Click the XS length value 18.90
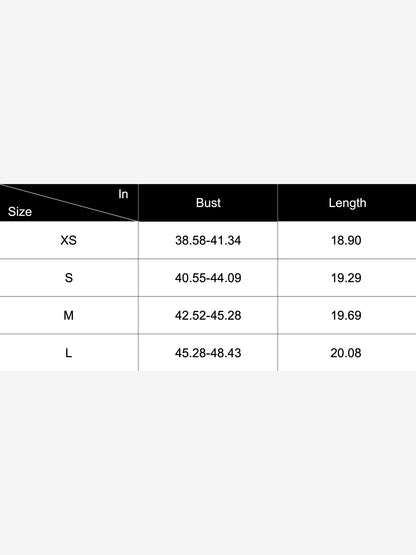The image size is (416, 555). (x=346, y=240)
